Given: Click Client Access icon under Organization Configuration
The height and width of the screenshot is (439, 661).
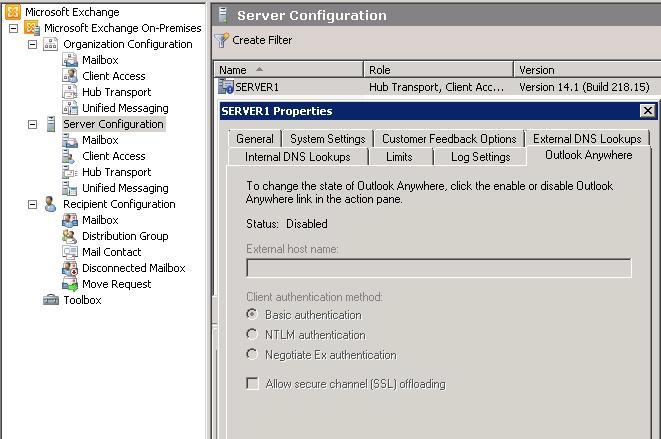Looking at the screenshot, I should [x=70, y=76].
